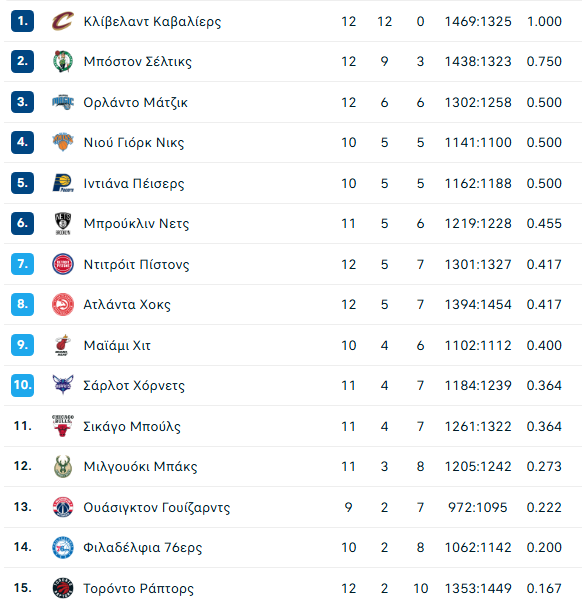Click the Orlando Magic team logo

click(x=63, y=102)
